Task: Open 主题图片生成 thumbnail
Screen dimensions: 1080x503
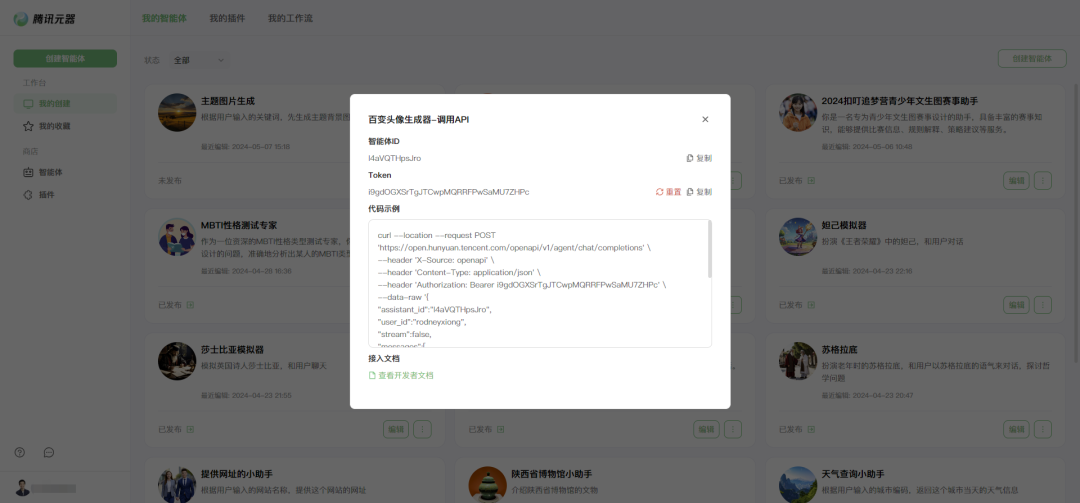Action: 177,112
